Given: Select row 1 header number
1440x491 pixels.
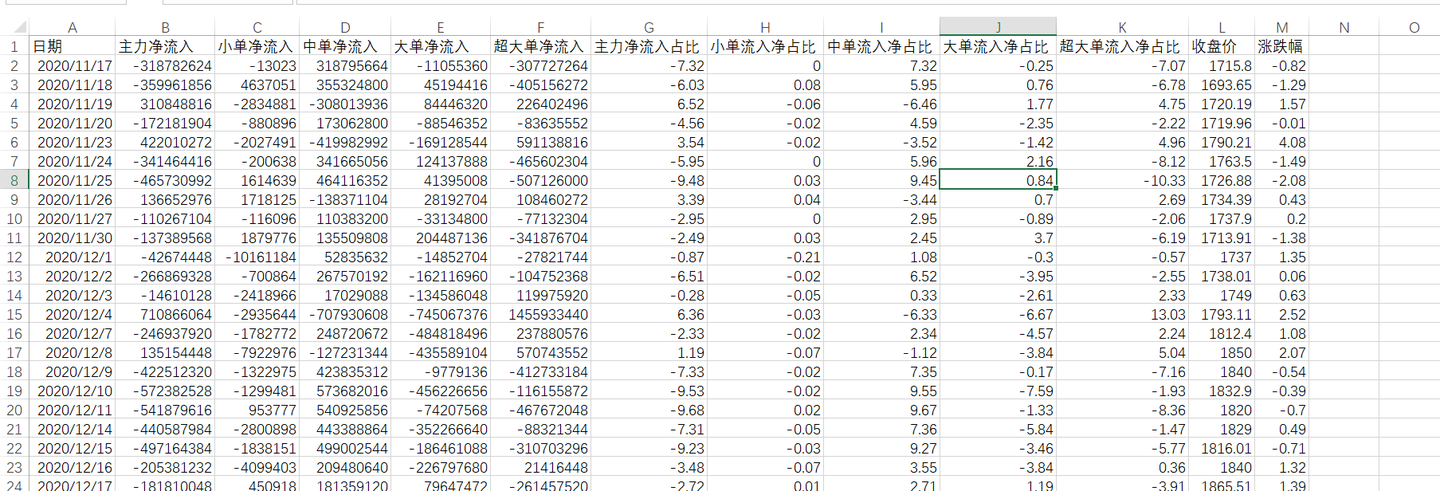Looking at the screenshot, I should (x=14, y=46).
